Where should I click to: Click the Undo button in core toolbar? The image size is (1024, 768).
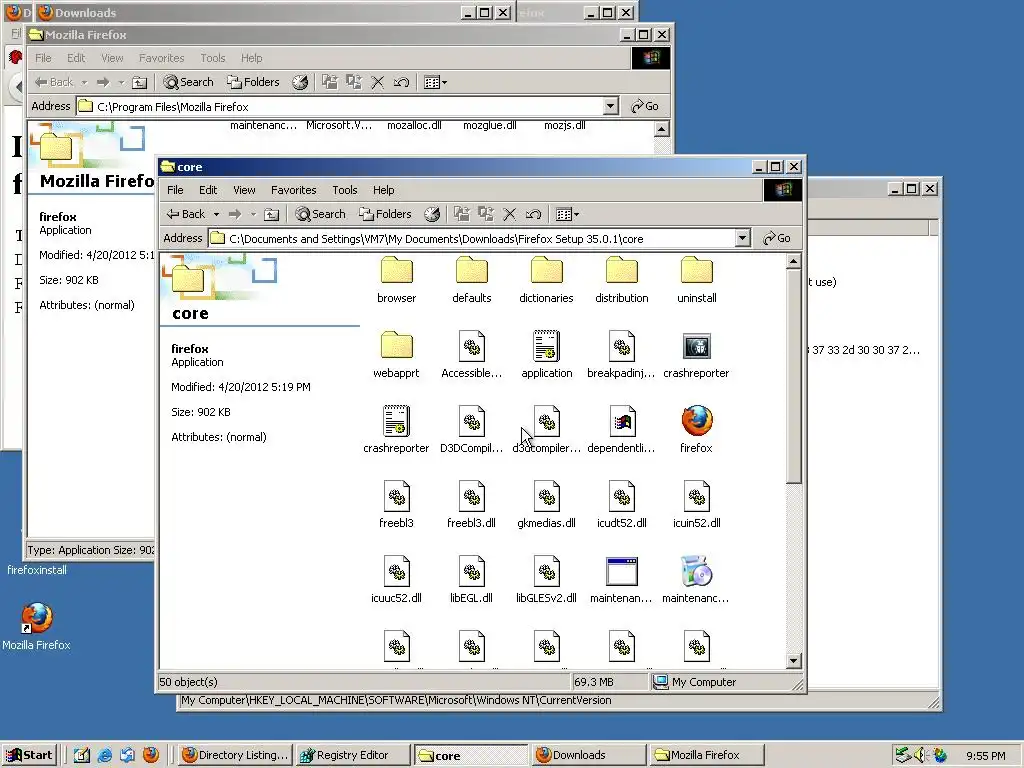tap(534, 214)
